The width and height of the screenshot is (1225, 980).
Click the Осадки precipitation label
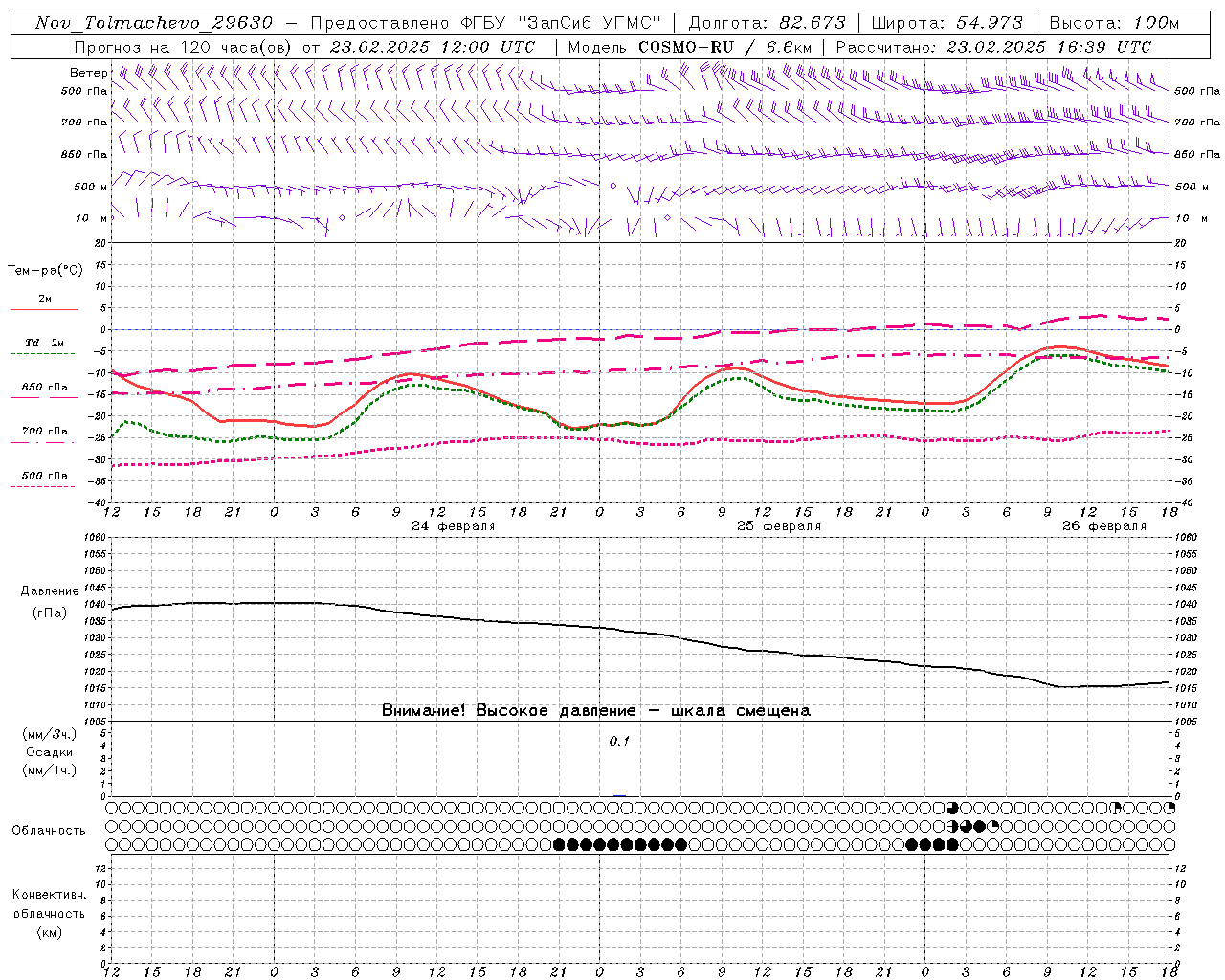point(50,752)
